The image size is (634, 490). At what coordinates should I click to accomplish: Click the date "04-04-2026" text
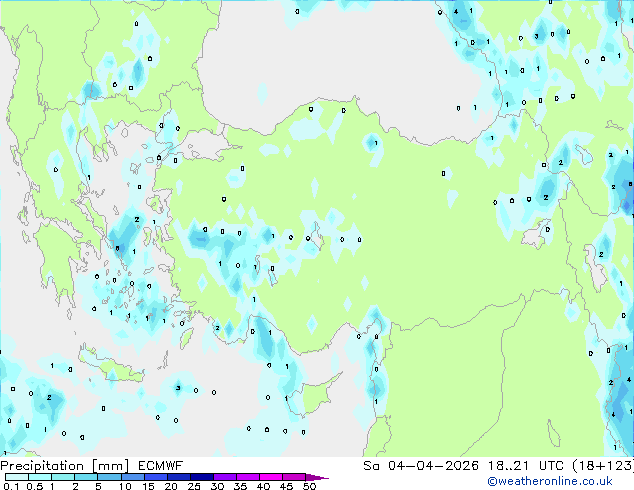tap(433, 466)
